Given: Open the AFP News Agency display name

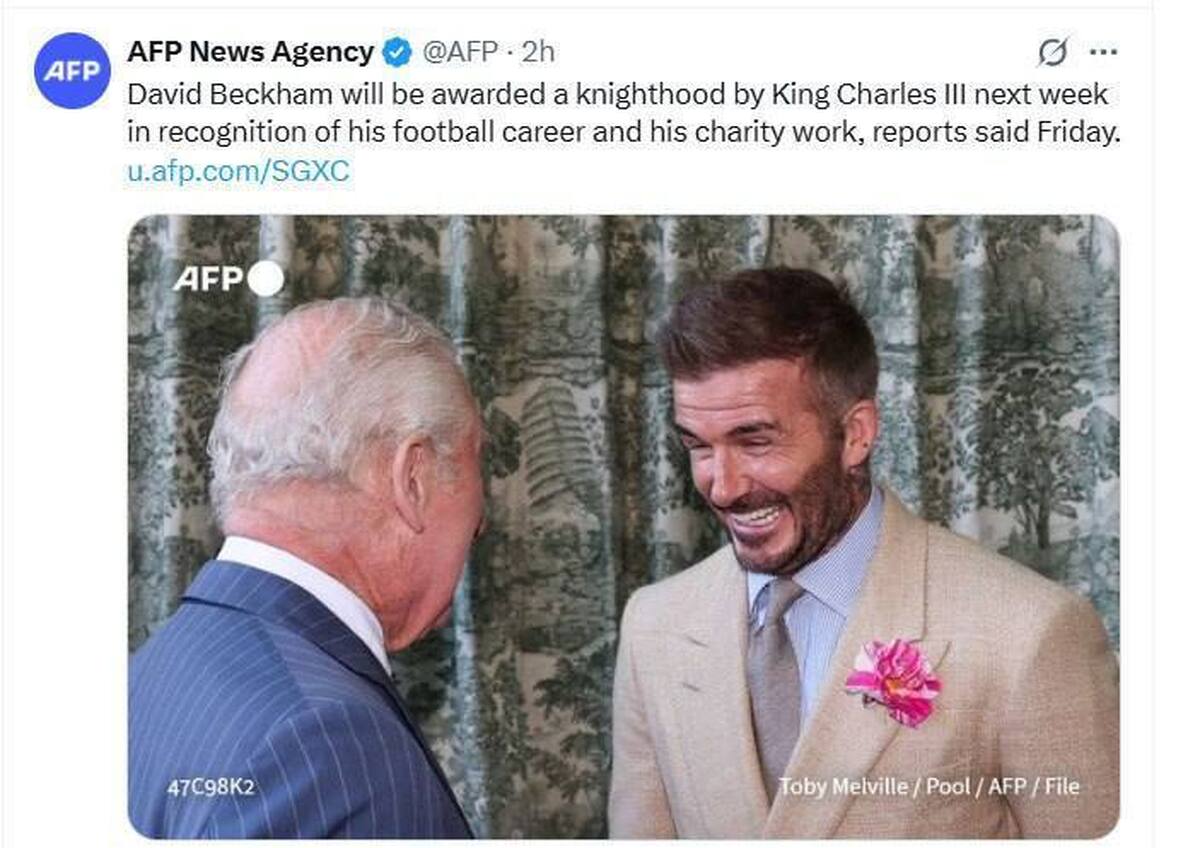Looking at the screenshot, I should tap(250, 52).
